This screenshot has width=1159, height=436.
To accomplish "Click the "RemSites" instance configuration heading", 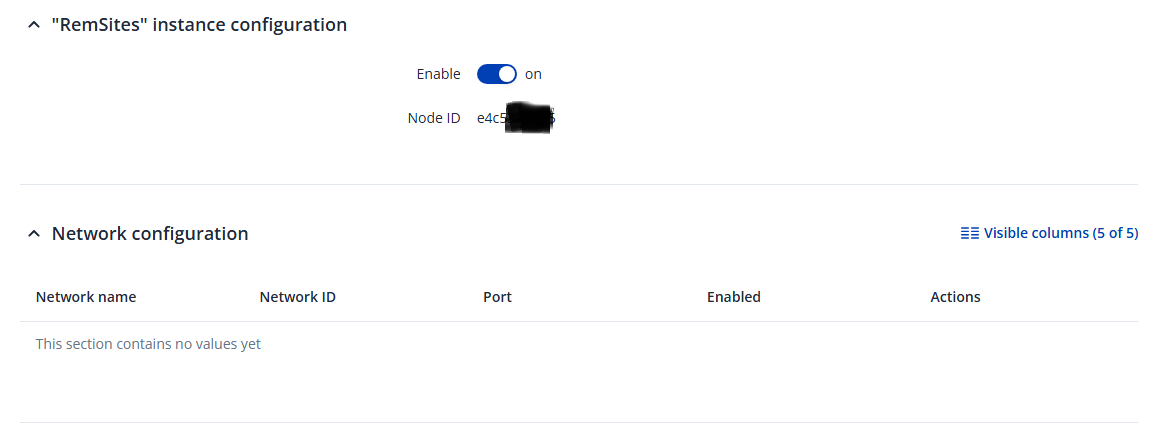I will 199,25.
